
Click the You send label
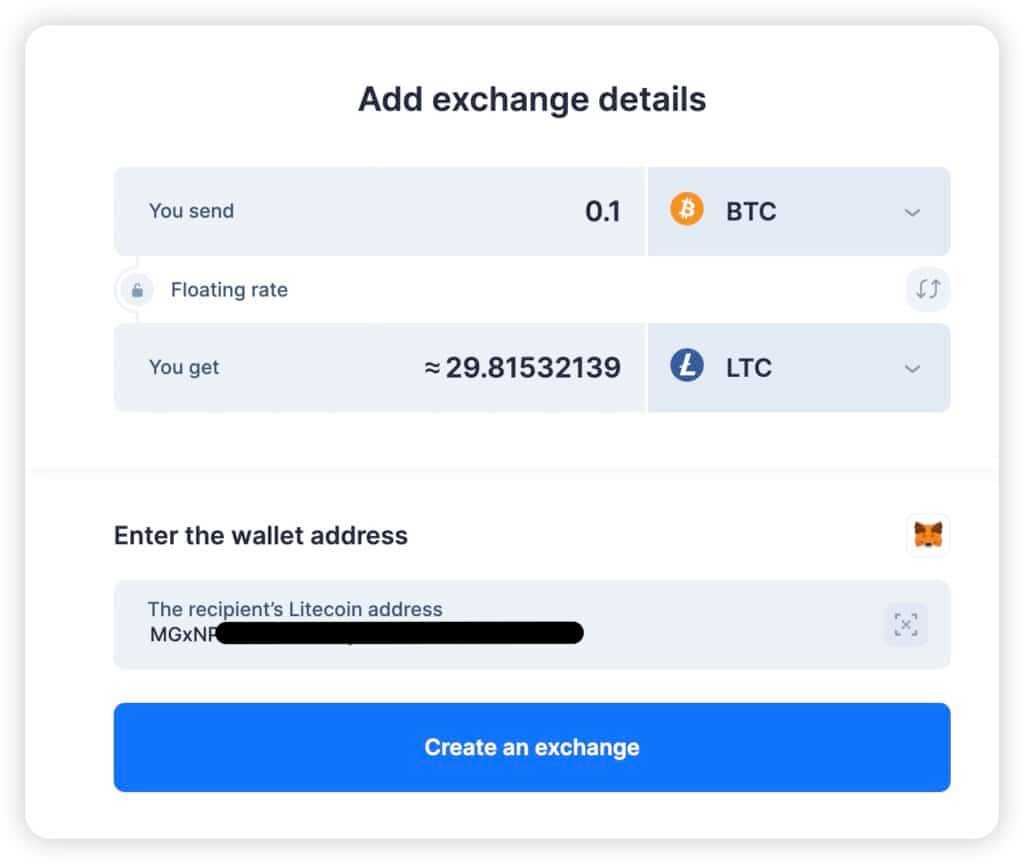point(191,211)
